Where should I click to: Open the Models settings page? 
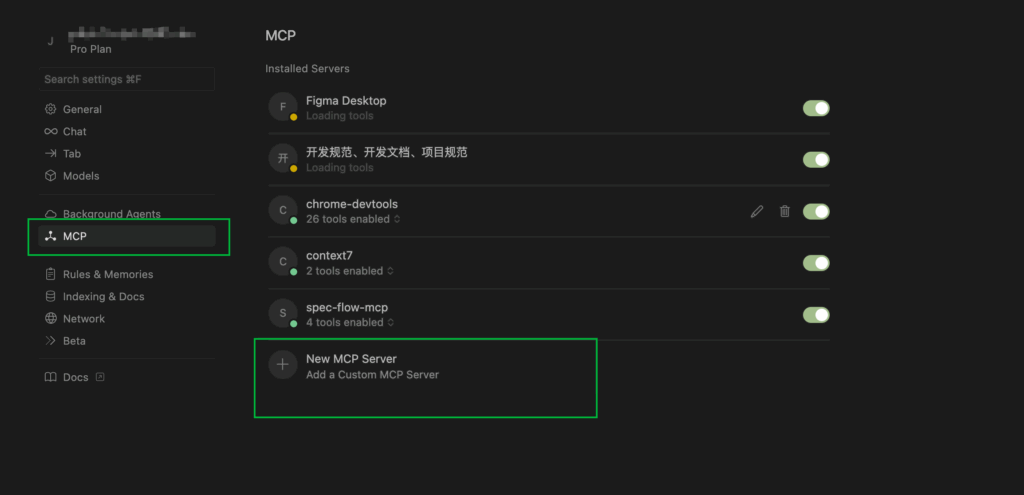81,176
